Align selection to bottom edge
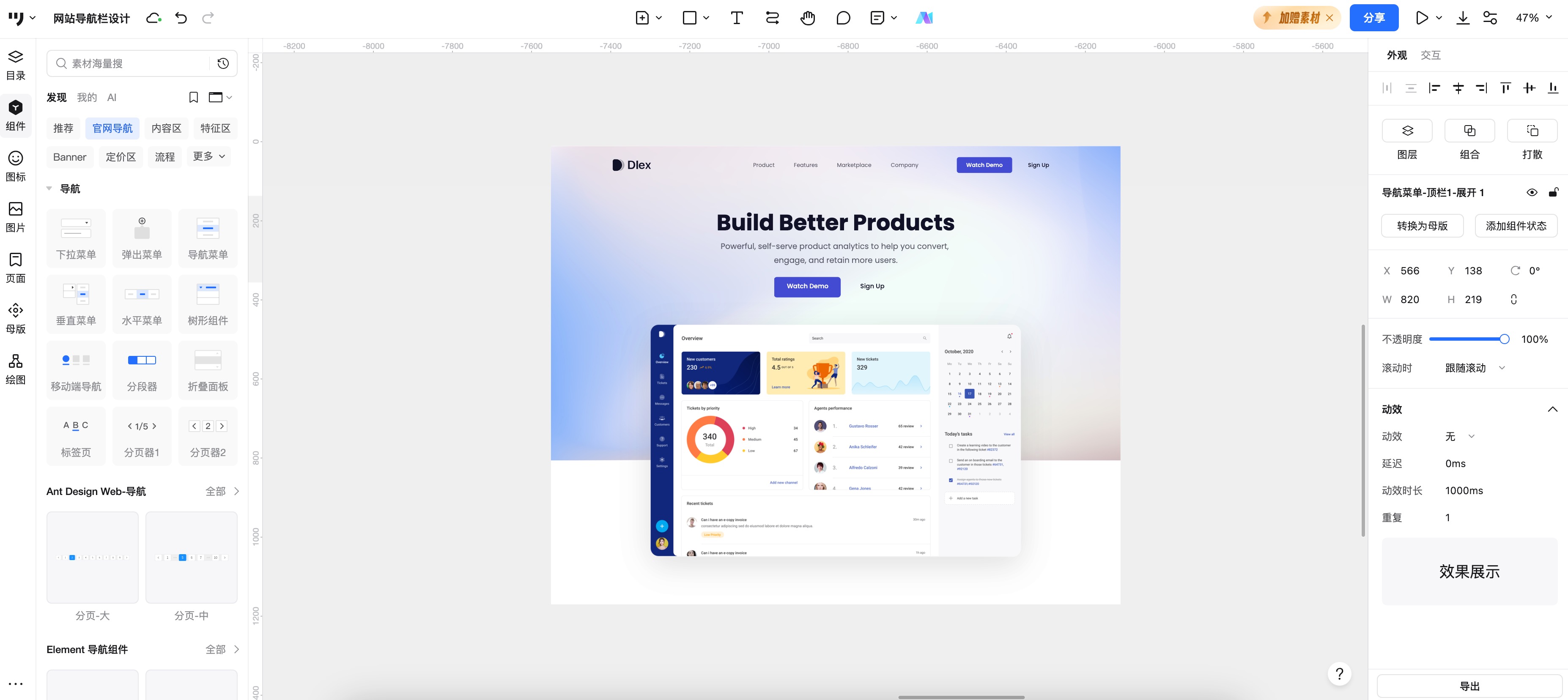The image size is (1568, 700). click(1553, 88)
